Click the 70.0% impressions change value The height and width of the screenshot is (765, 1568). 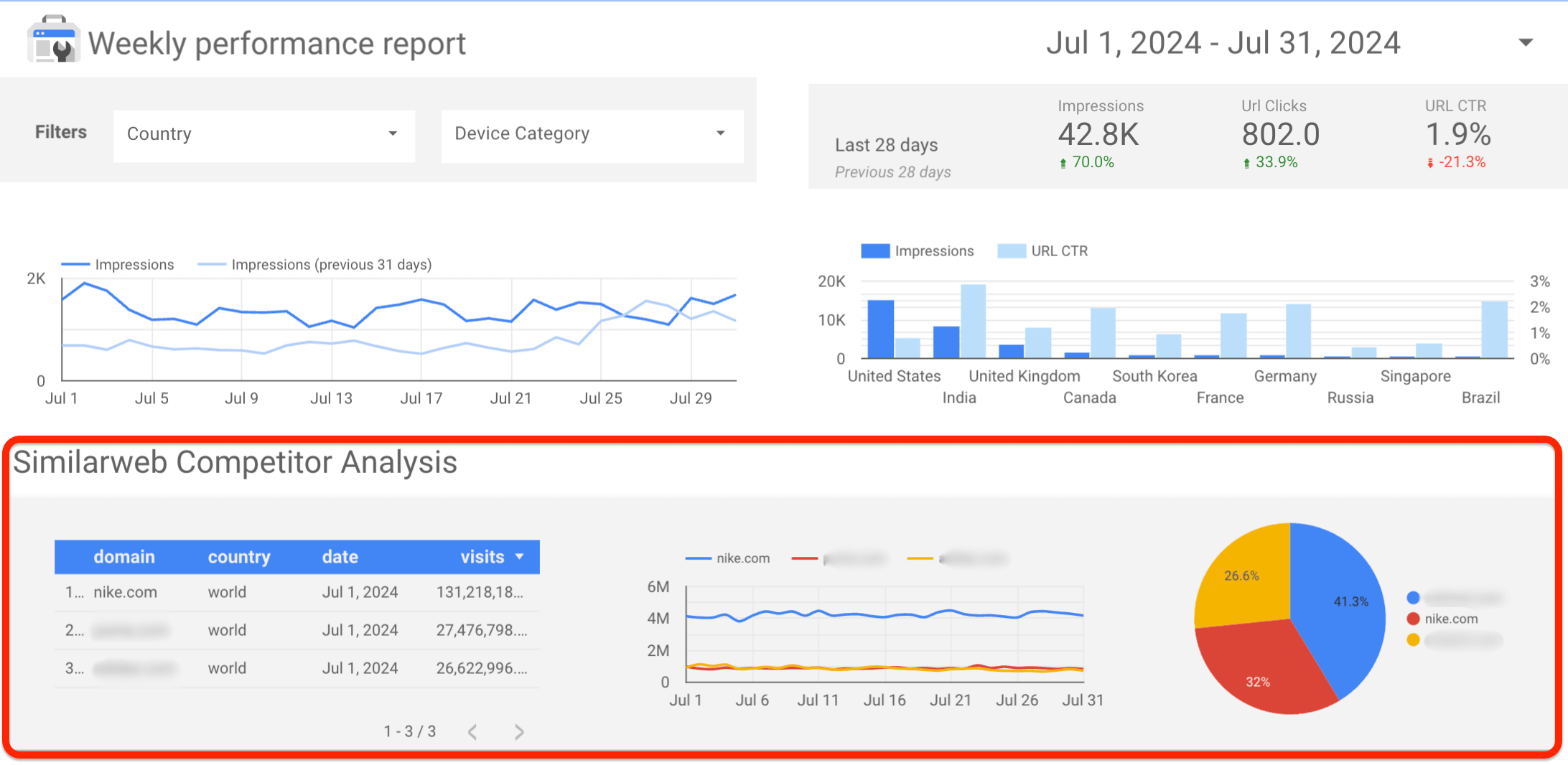[x=1093, y=162]
